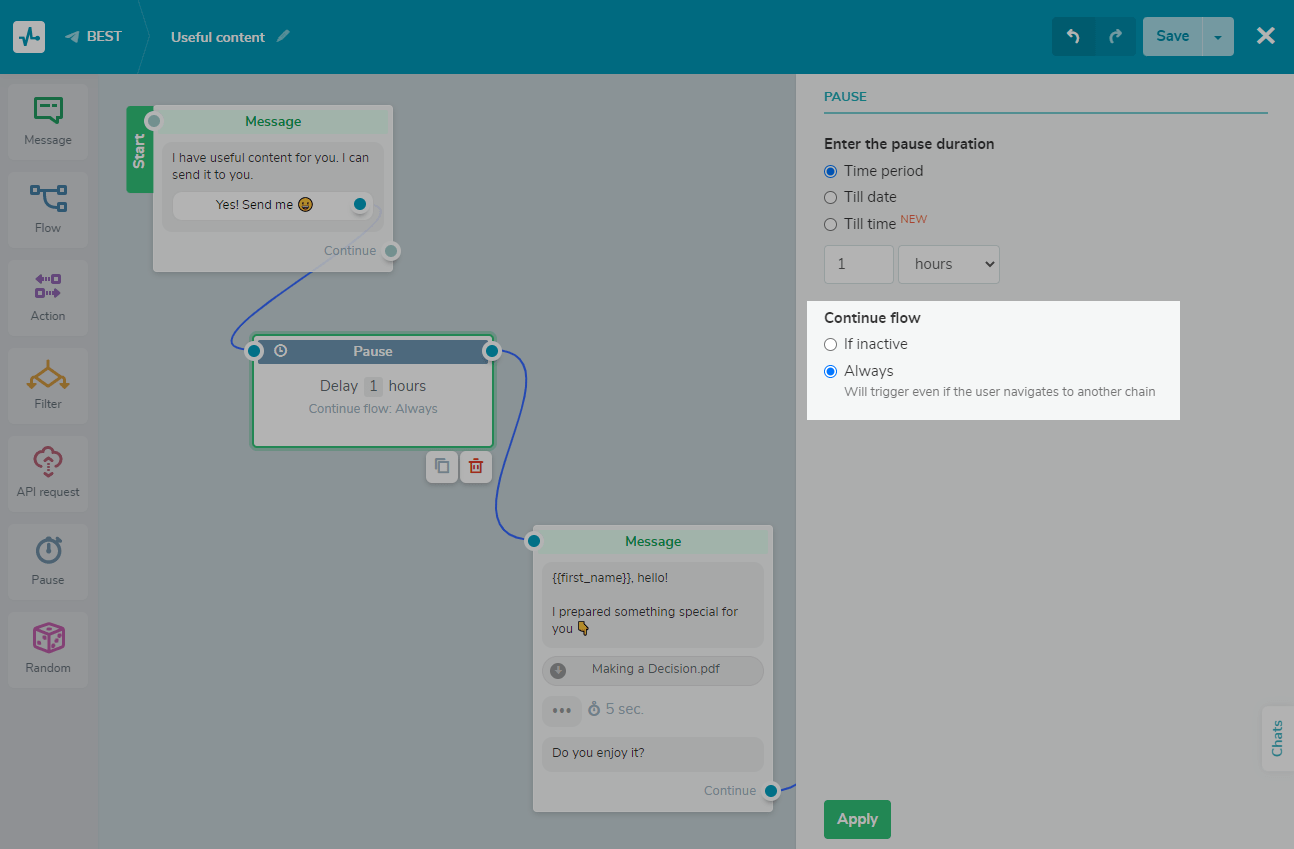This screenshot has height=849, width=1294.
Task: Click the Save button
Action: [1172, 37]
